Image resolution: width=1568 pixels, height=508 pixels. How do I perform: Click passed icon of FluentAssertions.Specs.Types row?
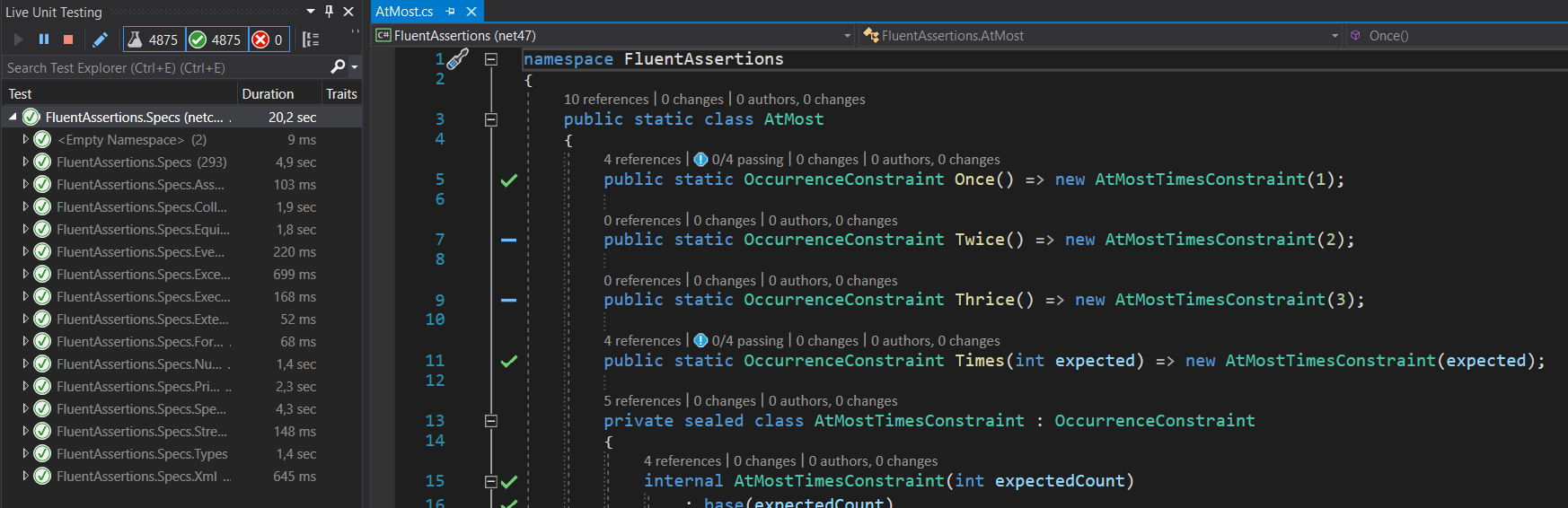pos(42,453)
